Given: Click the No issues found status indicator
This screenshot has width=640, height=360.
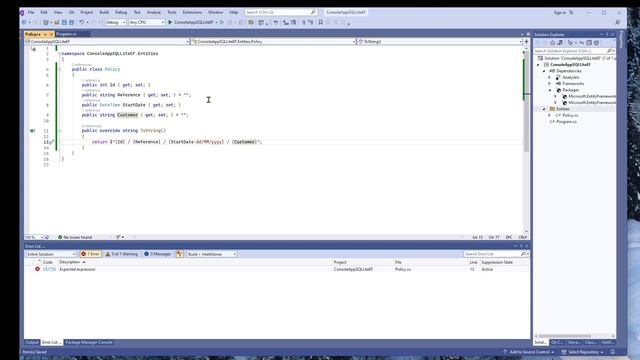Looking at the screenshot, I should 75,237.
